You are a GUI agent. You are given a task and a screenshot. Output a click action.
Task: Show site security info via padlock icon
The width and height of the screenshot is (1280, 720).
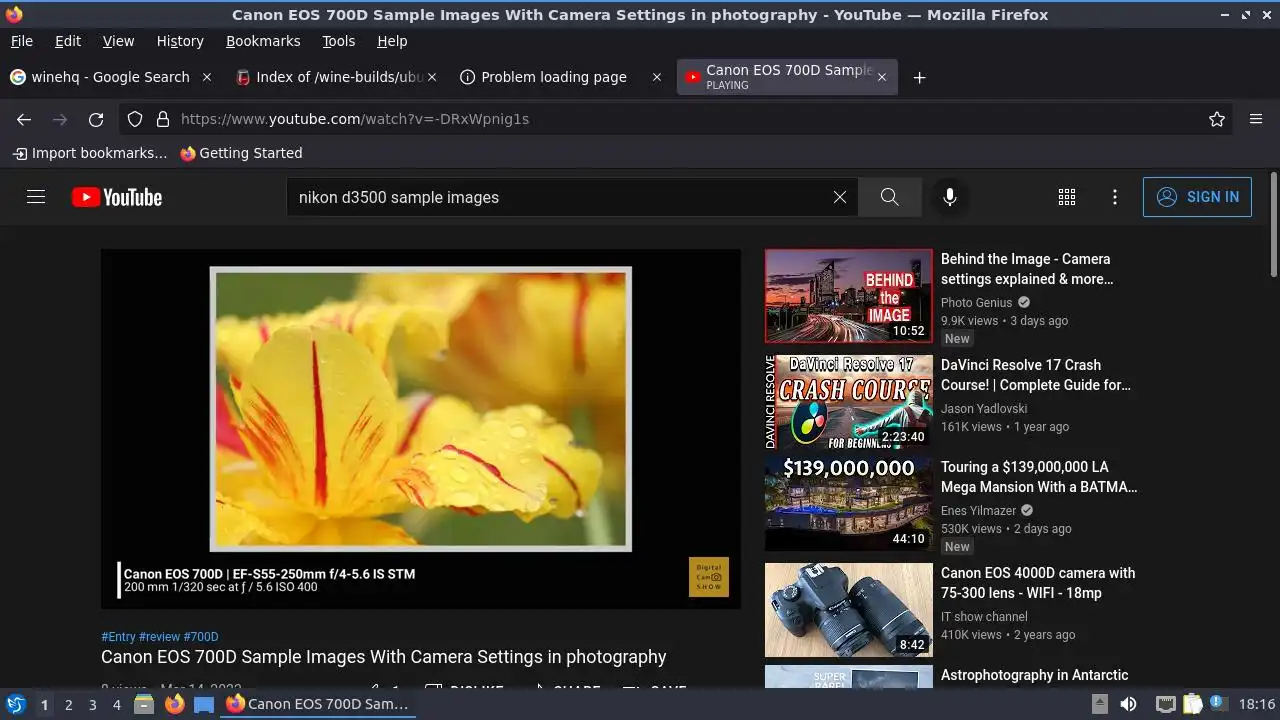(163, 119)
